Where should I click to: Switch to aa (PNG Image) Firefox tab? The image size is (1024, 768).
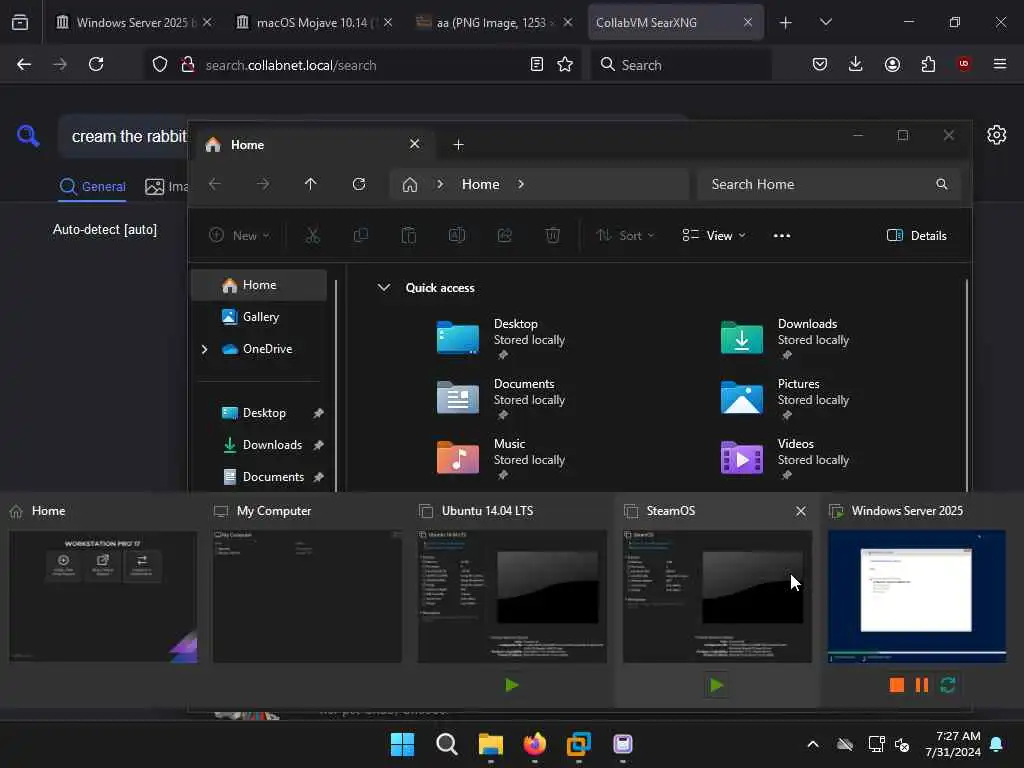pyautogui.click(x=495, y=22)
